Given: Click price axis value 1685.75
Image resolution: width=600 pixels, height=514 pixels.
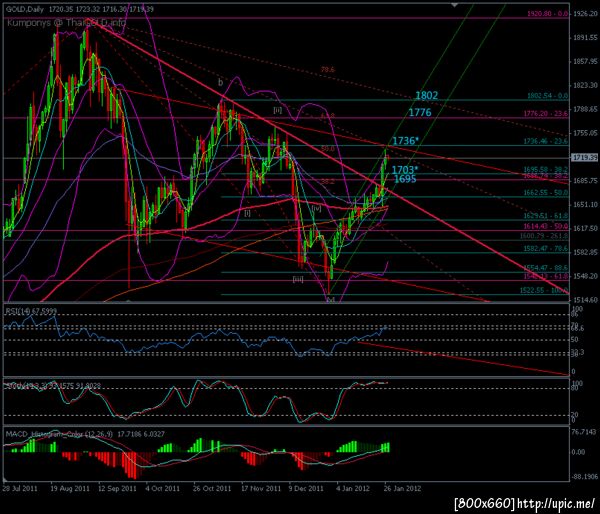Looking at the screenshot, I should coord(585,181).
